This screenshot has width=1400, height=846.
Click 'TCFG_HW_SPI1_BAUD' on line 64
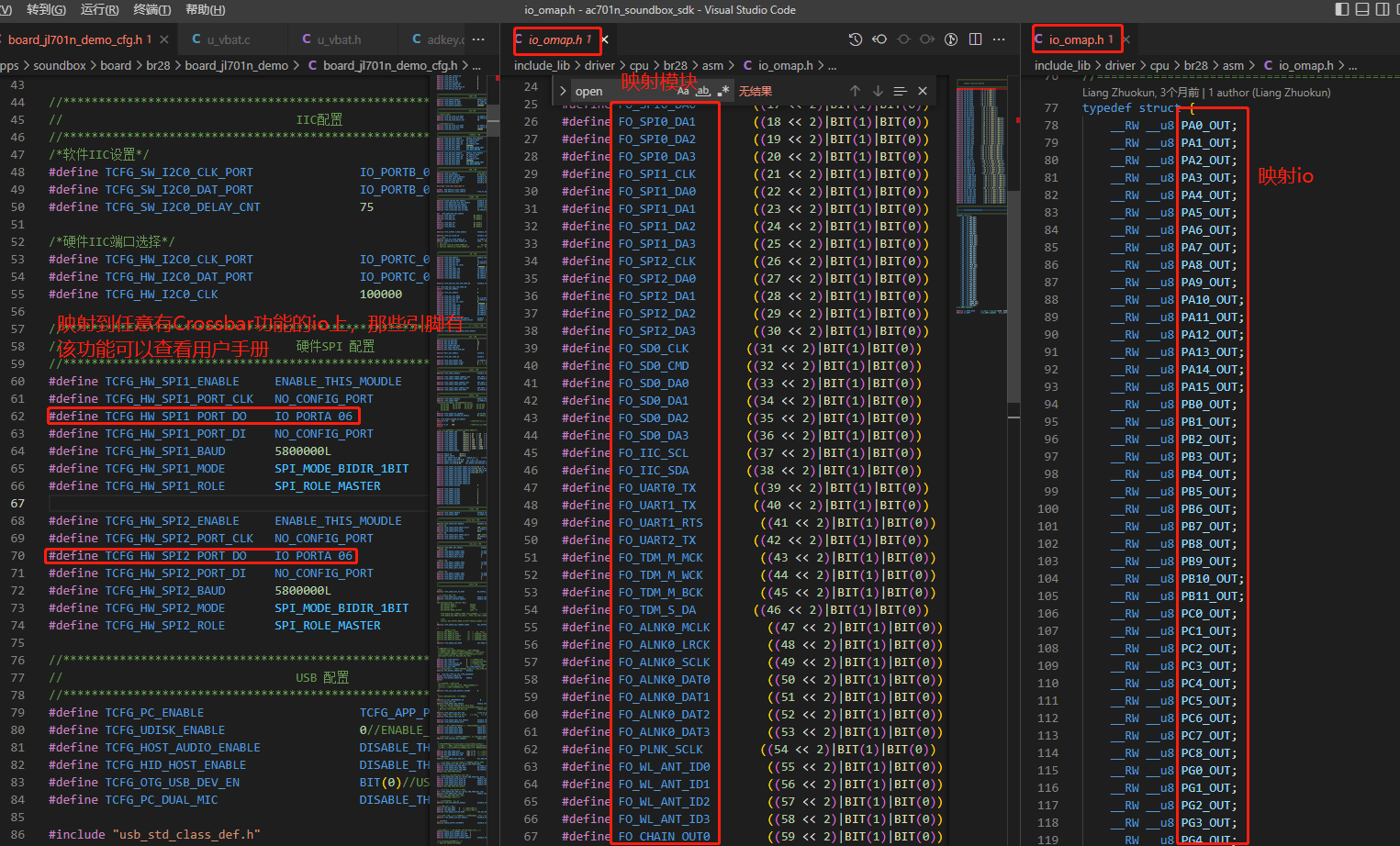[165, 451]
